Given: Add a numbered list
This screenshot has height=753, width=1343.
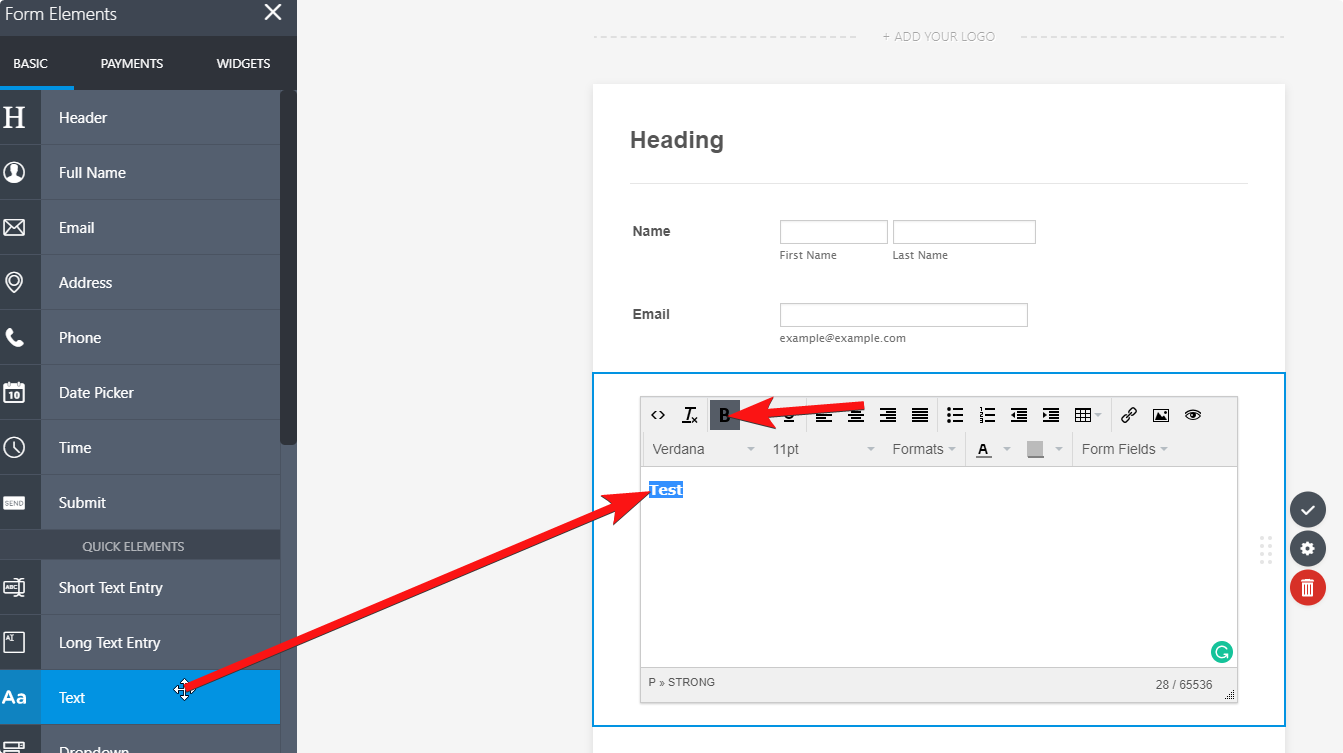Looking at the screenshot, I should click(x=987, y=415).
